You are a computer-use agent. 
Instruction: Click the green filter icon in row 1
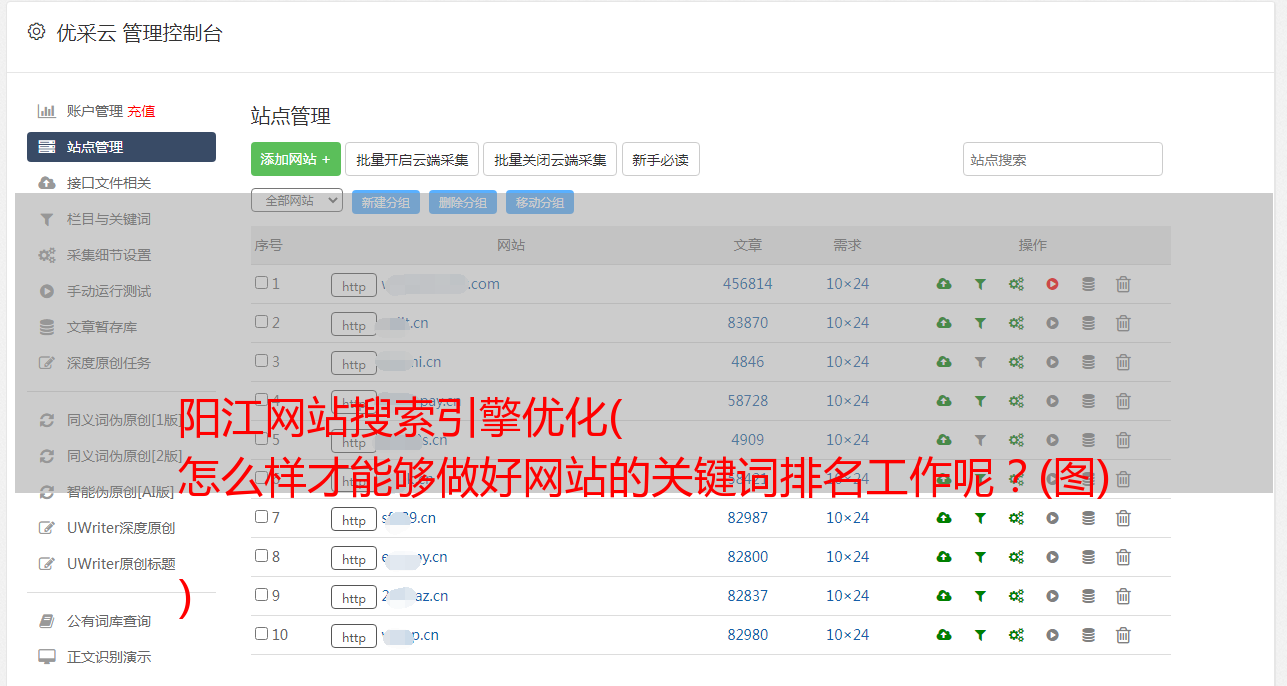coord(980,284)
